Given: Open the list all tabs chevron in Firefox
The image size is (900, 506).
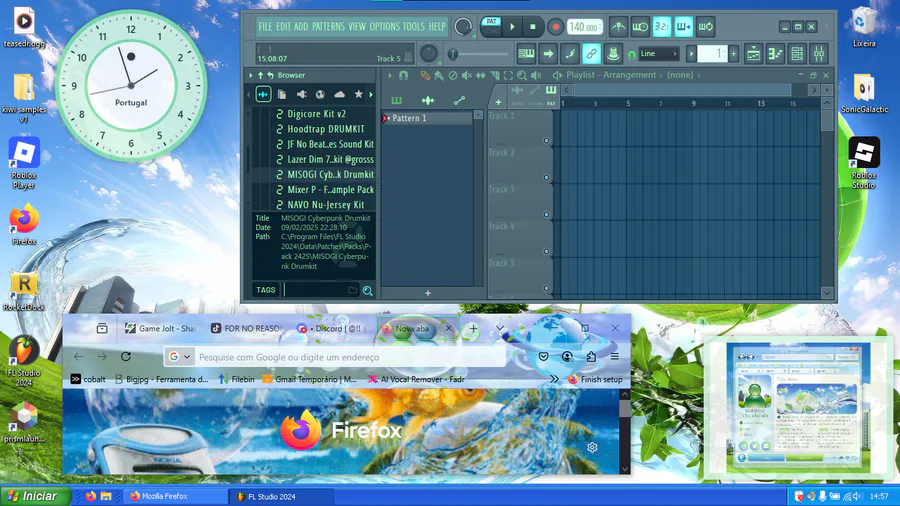Looking at the screenshot, I should click(x=500, y=329).
